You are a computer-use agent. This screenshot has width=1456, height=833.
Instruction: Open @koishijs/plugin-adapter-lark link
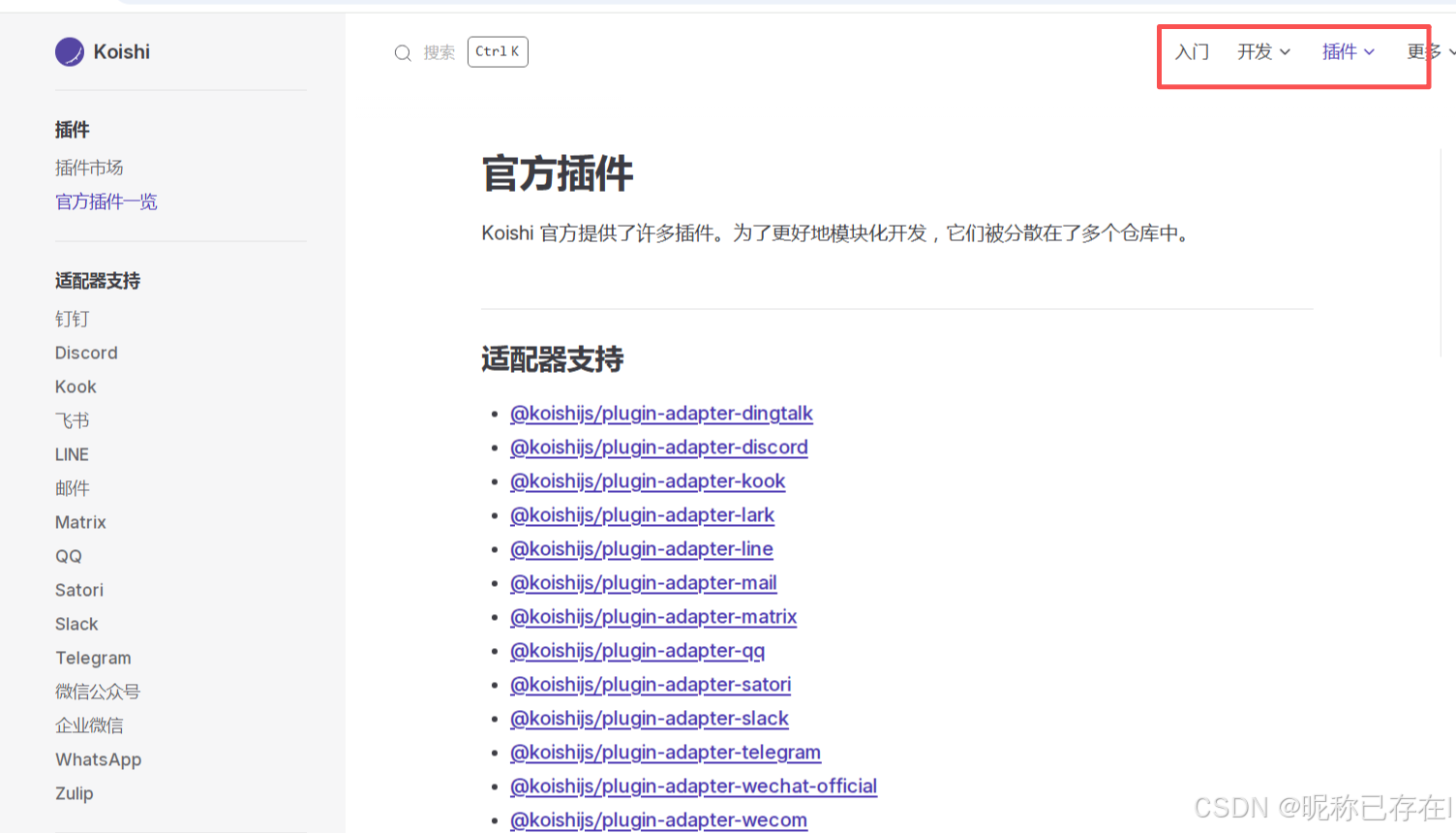pos(643,515)
